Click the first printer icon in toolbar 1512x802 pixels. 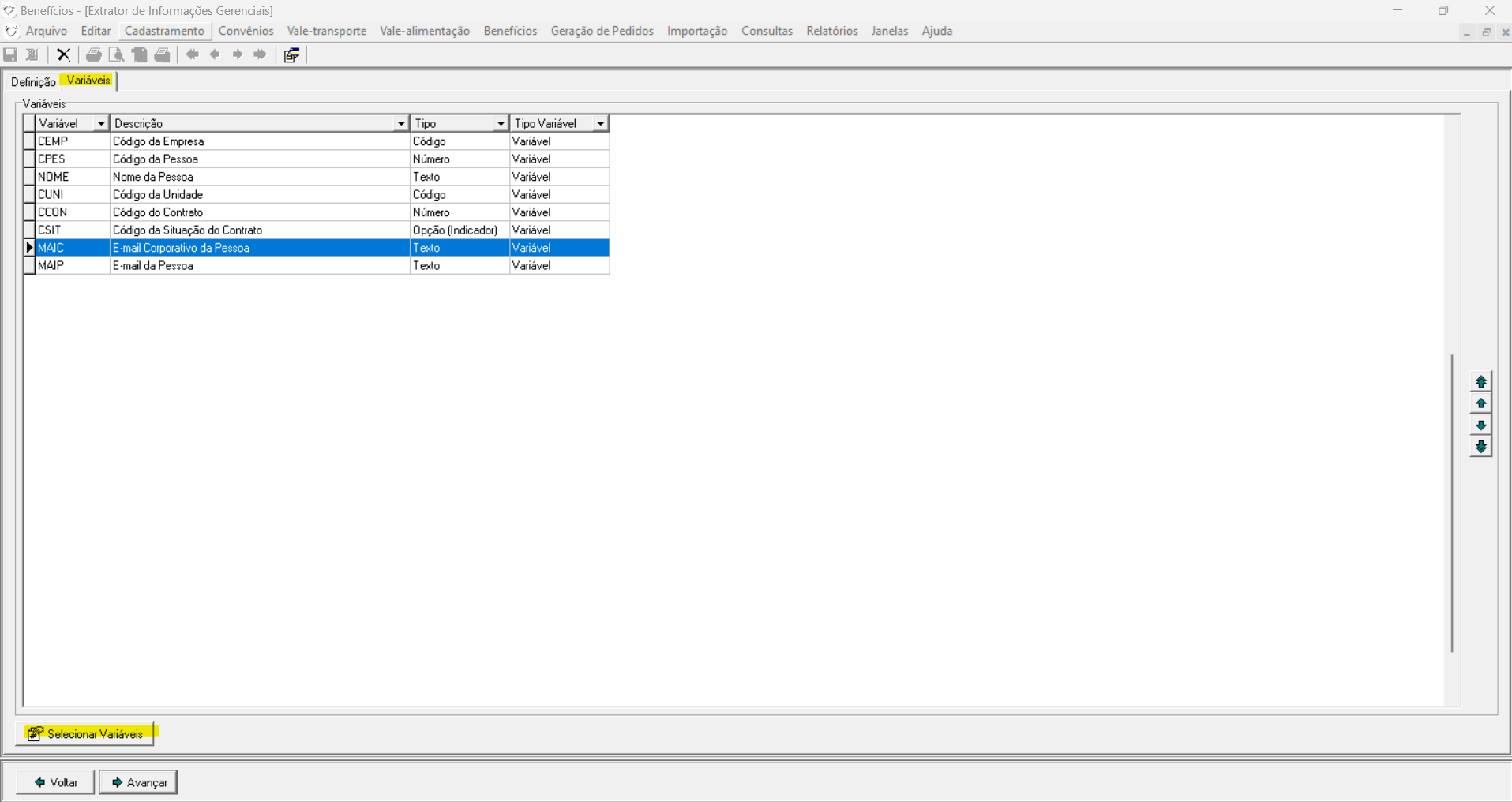94,54
